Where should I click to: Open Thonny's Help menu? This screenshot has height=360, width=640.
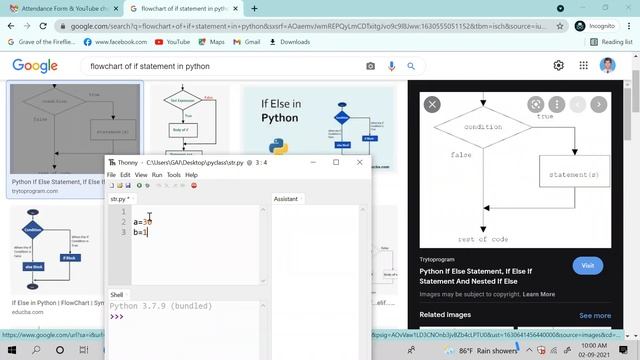[x=191, y=175]
